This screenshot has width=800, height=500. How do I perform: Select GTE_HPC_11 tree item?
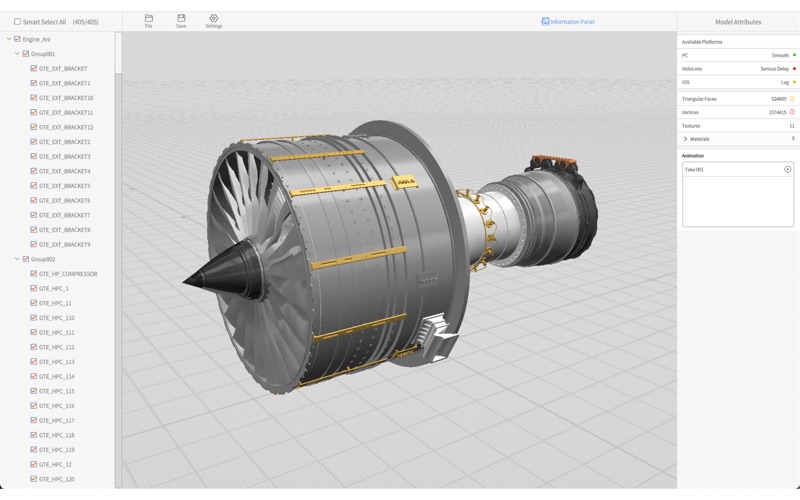(55, 303)
